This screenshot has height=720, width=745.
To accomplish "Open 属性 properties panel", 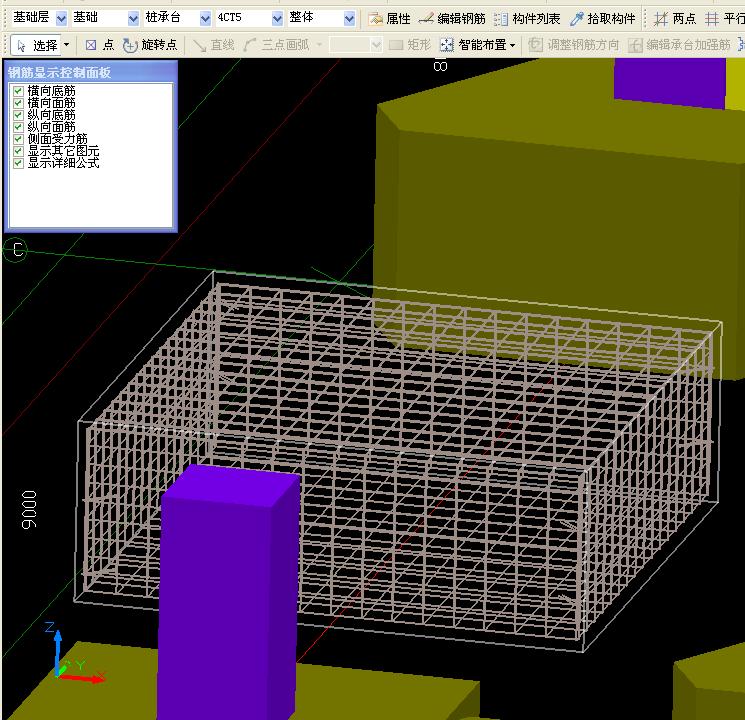I will [389, 18].
